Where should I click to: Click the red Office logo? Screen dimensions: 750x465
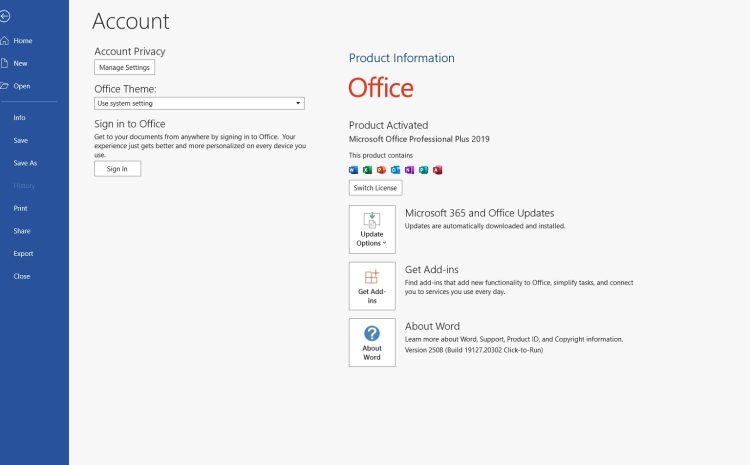pos(381,88)
